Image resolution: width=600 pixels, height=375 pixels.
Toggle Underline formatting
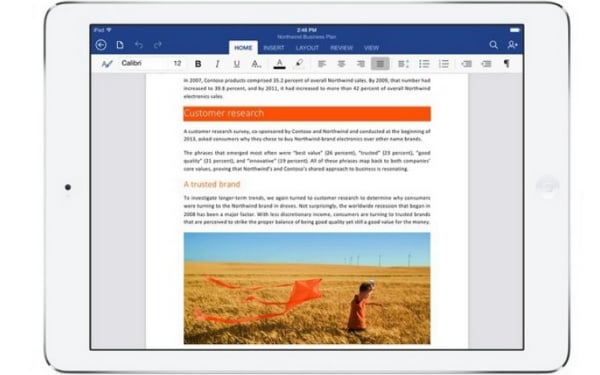click(x=236, y=64)
